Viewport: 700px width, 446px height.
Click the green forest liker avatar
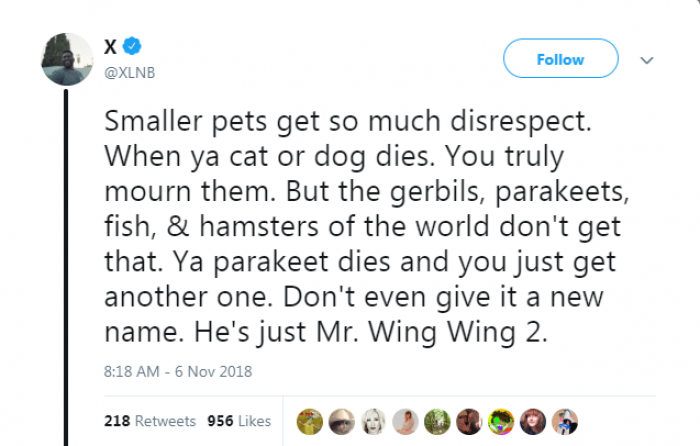pyautogui.click(x=438, y=421)
